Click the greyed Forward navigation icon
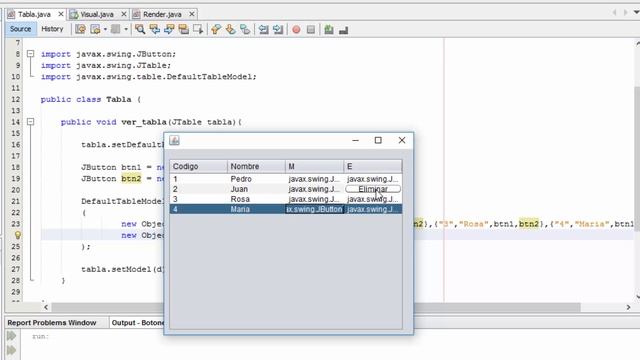The height and width of the screenshot is (360, 640). pyautogui.click(x=116, y=29)
